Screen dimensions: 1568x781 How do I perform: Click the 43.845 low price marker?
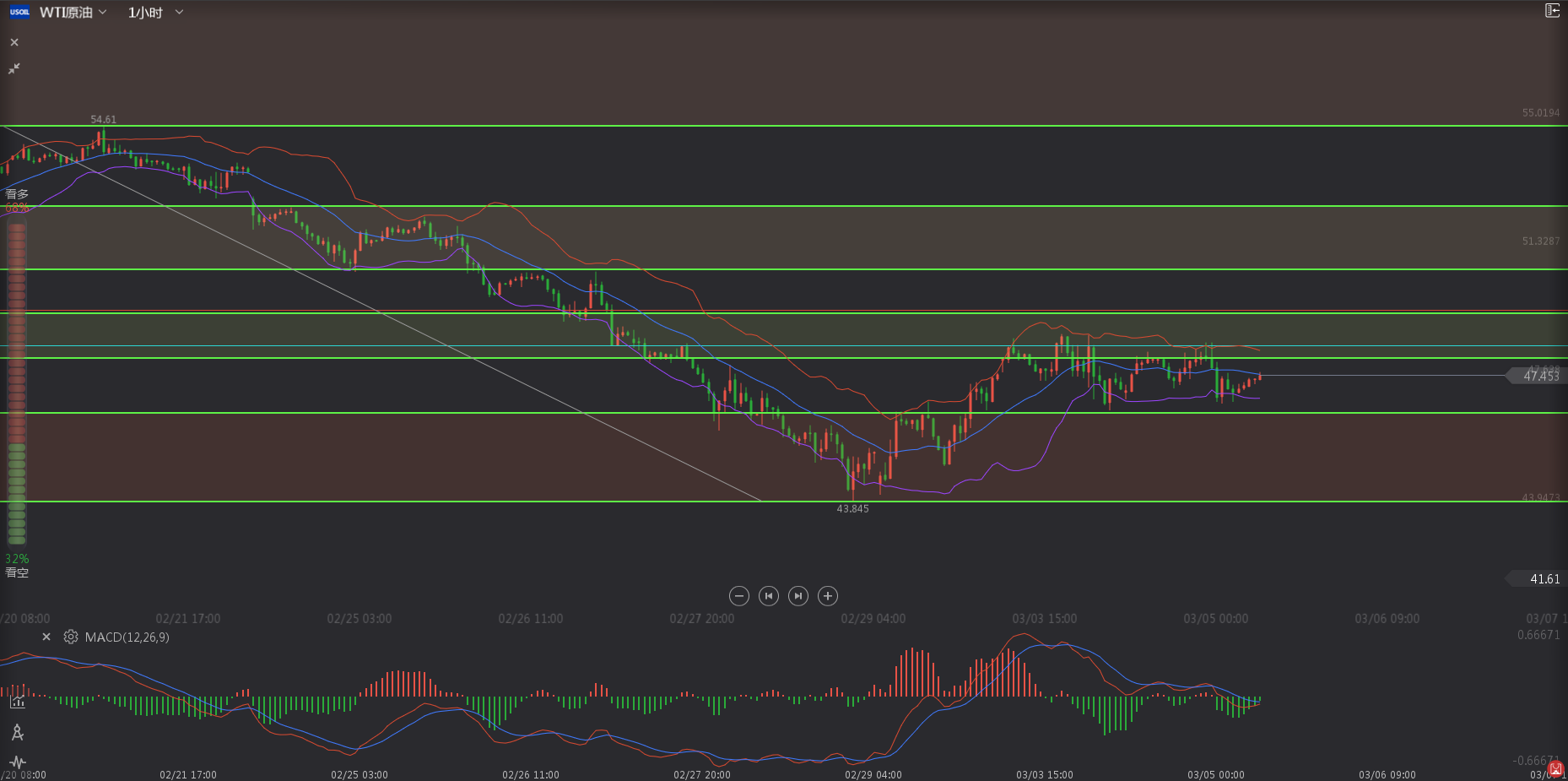[852, 508]
